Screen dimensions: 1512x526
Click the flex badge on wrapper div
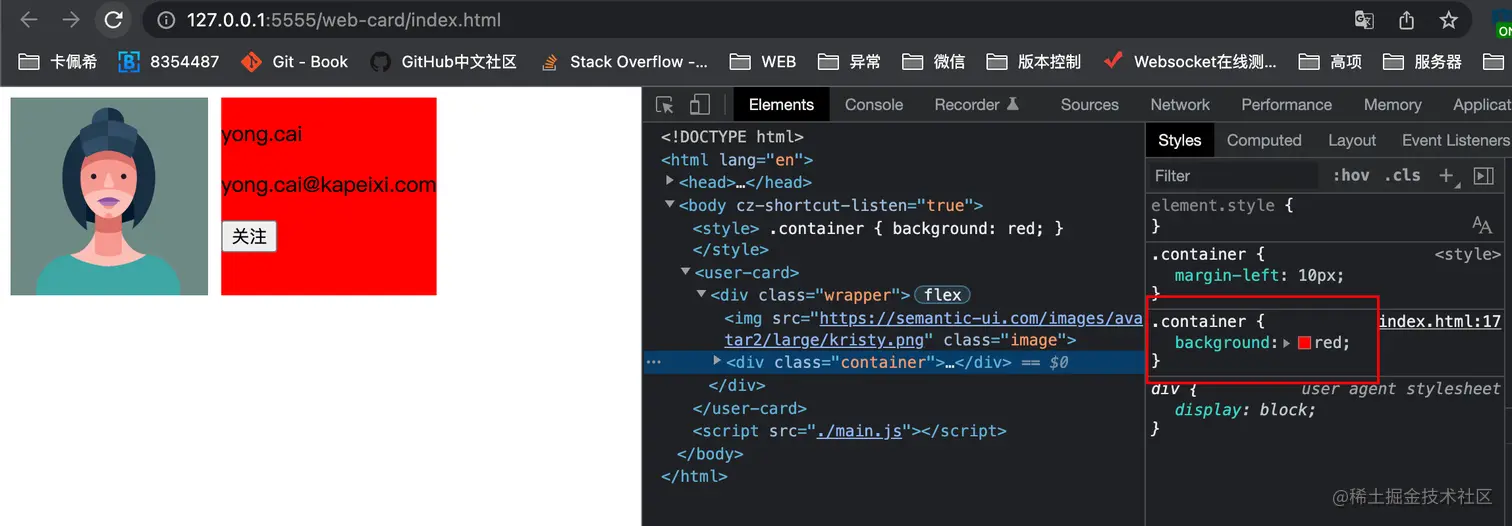[x=942, y=295]
